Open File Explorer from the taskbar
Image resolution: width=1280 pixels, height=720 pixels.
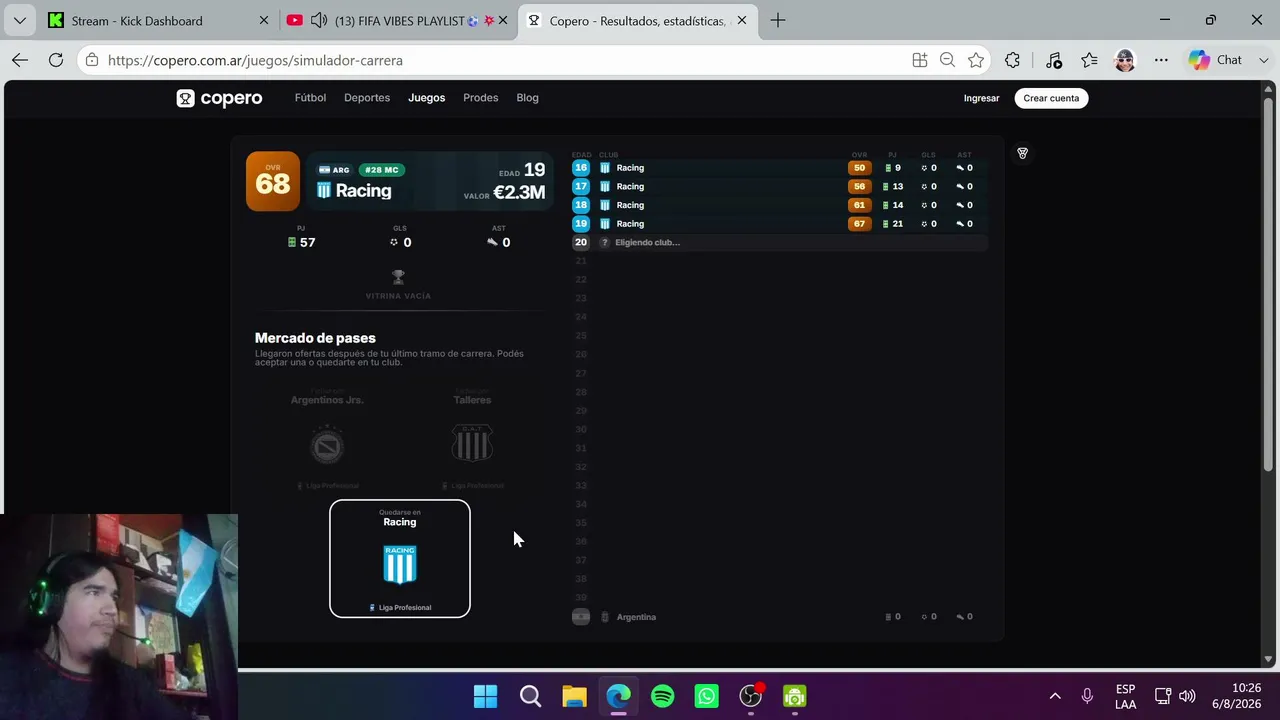coord(574,696)
